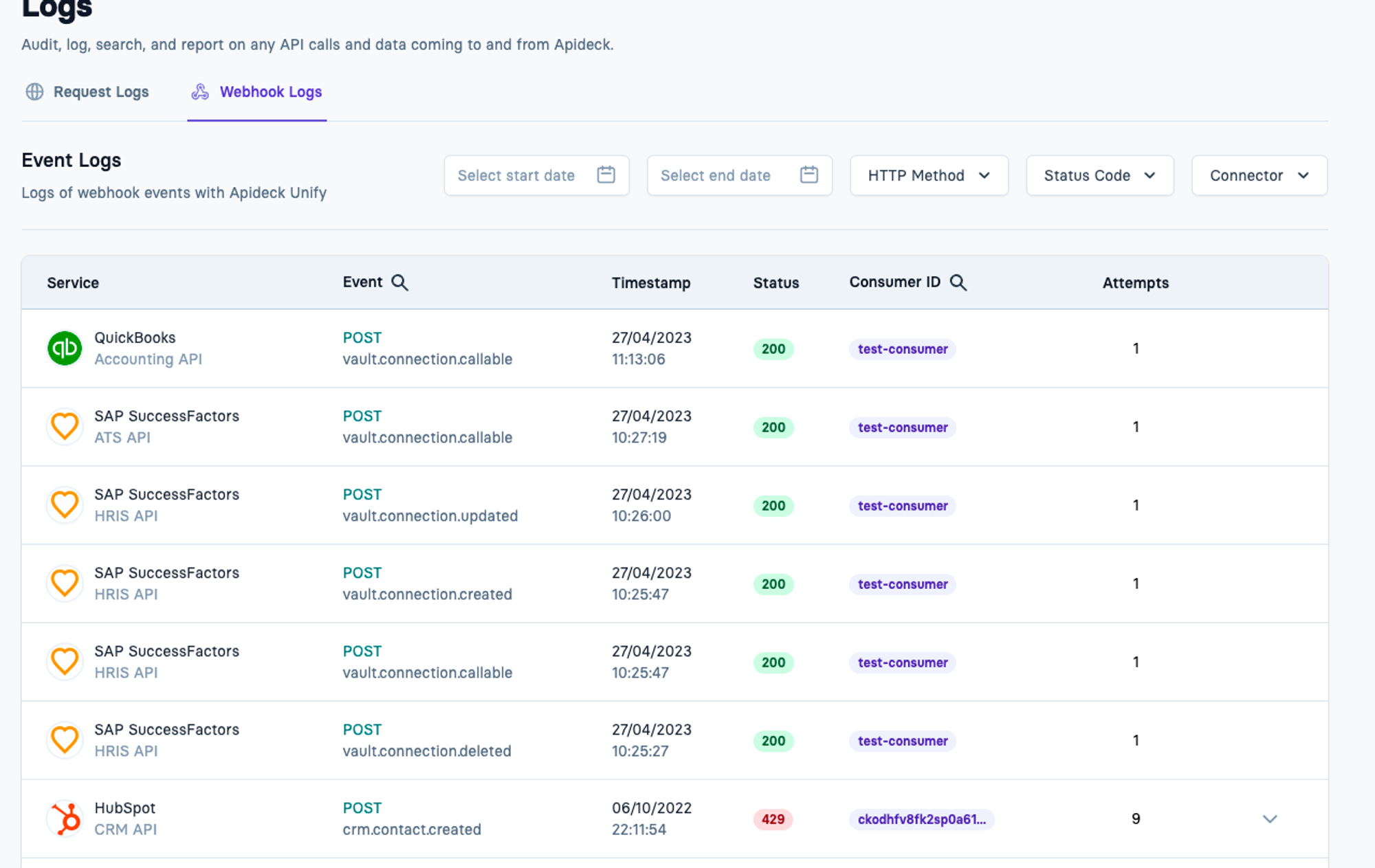The height and width of the screenshot is (868, 1375).
Task: Click the Accounting API label
Action: (x=148, y=359)
